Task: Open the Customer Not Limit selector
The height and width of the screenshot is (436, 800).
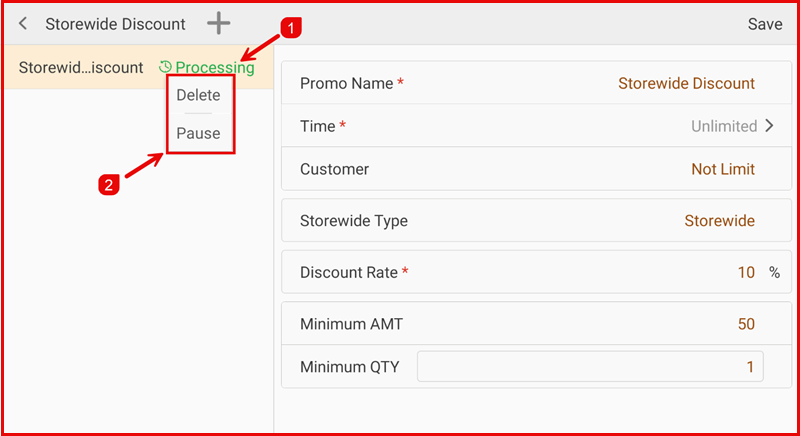Action: 722,169
